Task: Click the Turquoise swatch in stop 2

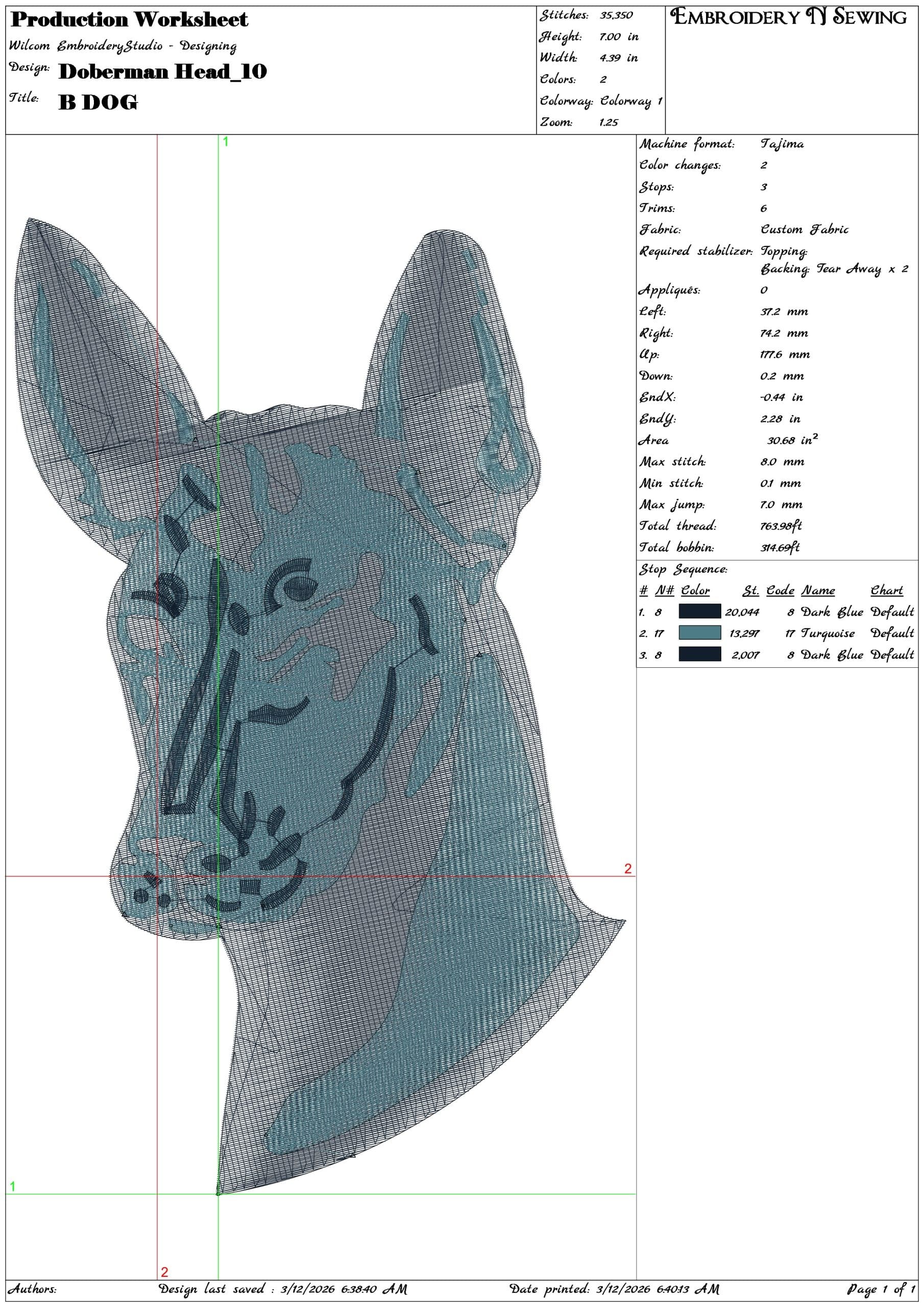Action: tap(700, 633)
